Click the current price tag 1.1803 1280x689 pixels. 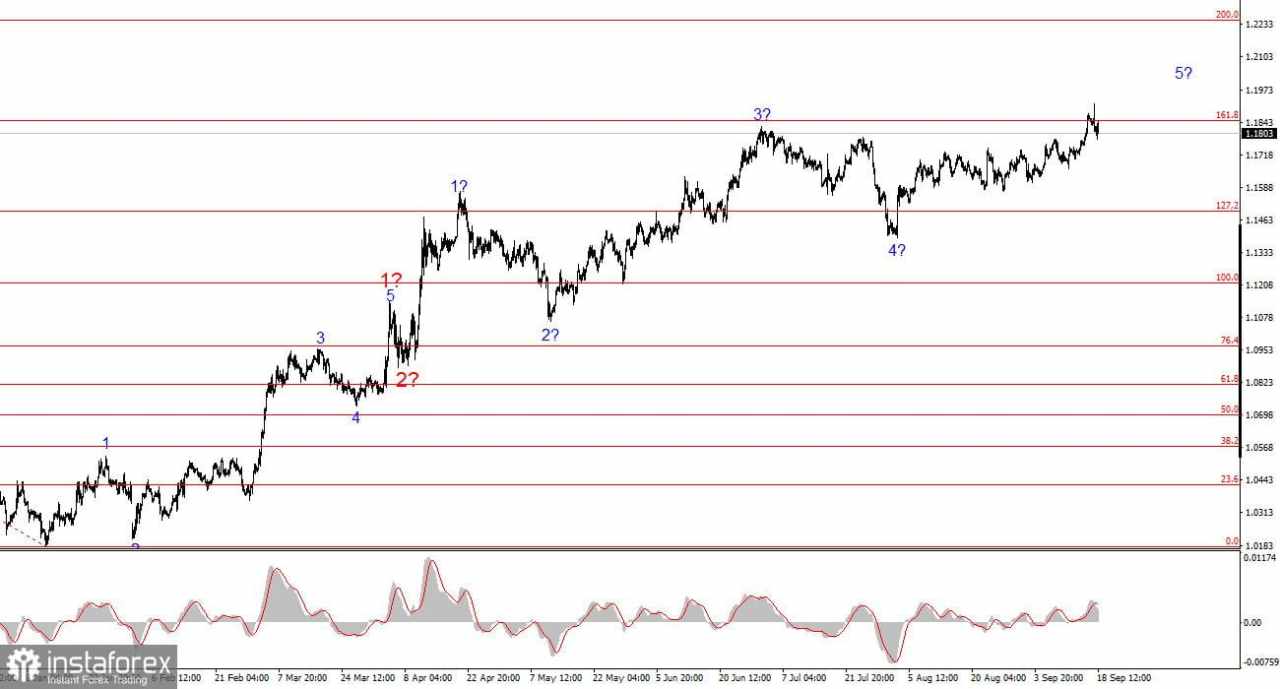coord(1259,133)
